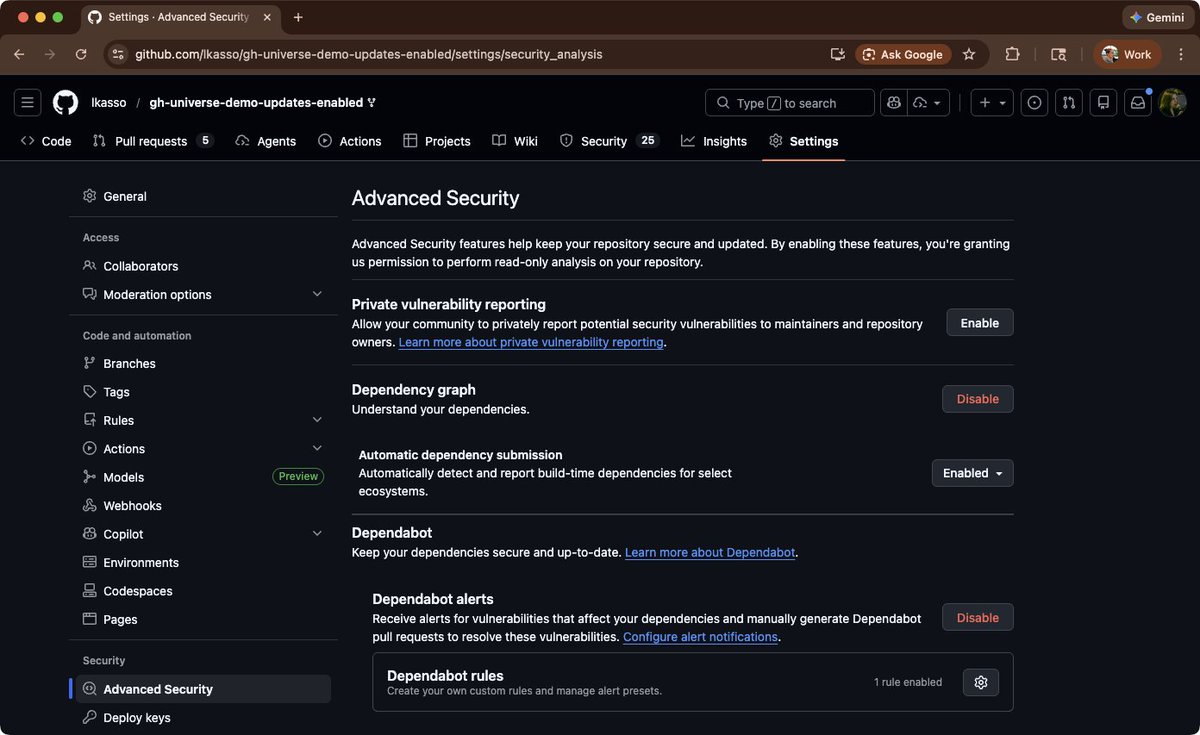This screenshot has height=735, width=1200.
Task: Open General settings in sidebar
Action: pyautogui.click(x=203, y=196)
